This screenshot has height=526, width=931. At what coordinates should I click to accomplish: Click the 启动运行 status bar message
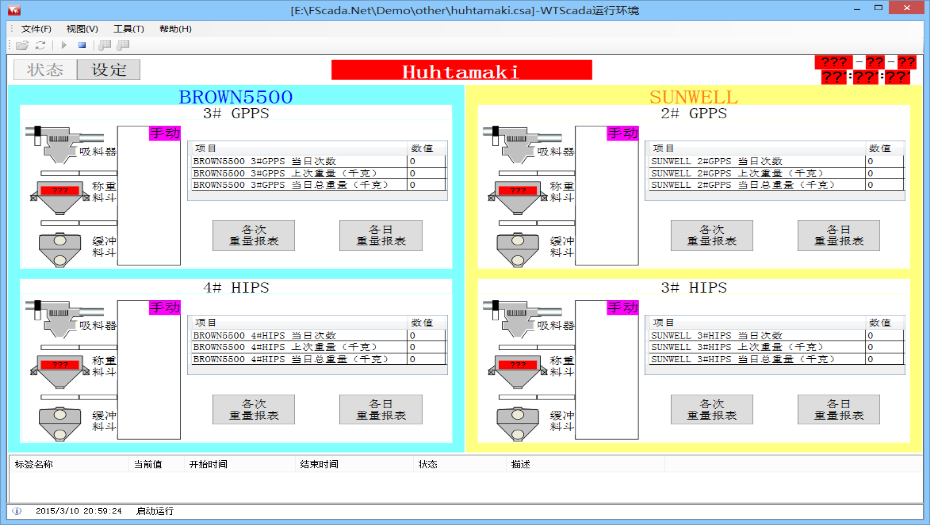coord(155,511)
